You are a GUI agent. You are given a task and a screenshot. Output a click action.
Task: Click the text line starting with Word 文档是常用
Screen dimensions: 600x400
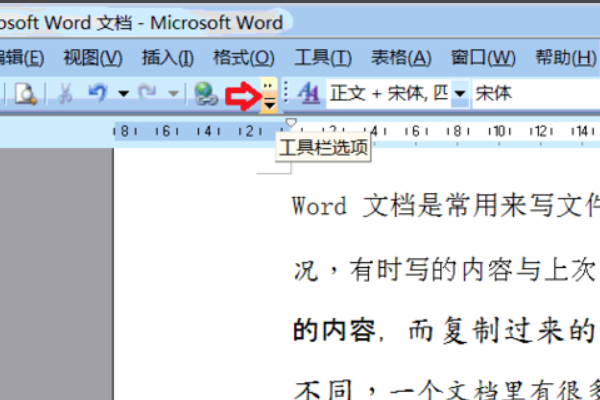point(446,206)
